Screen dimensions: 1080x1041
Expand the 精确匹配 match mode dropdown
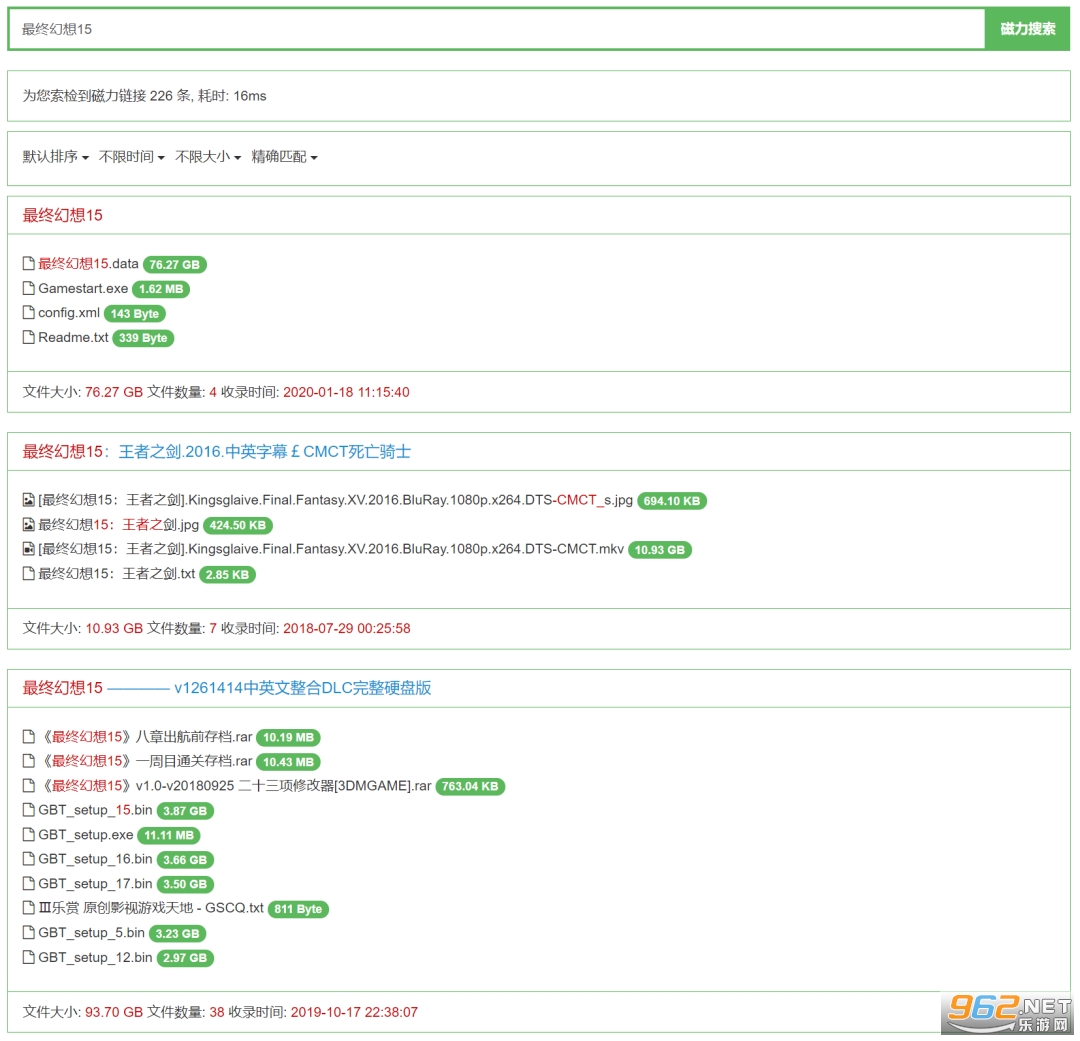click(285, 157)
